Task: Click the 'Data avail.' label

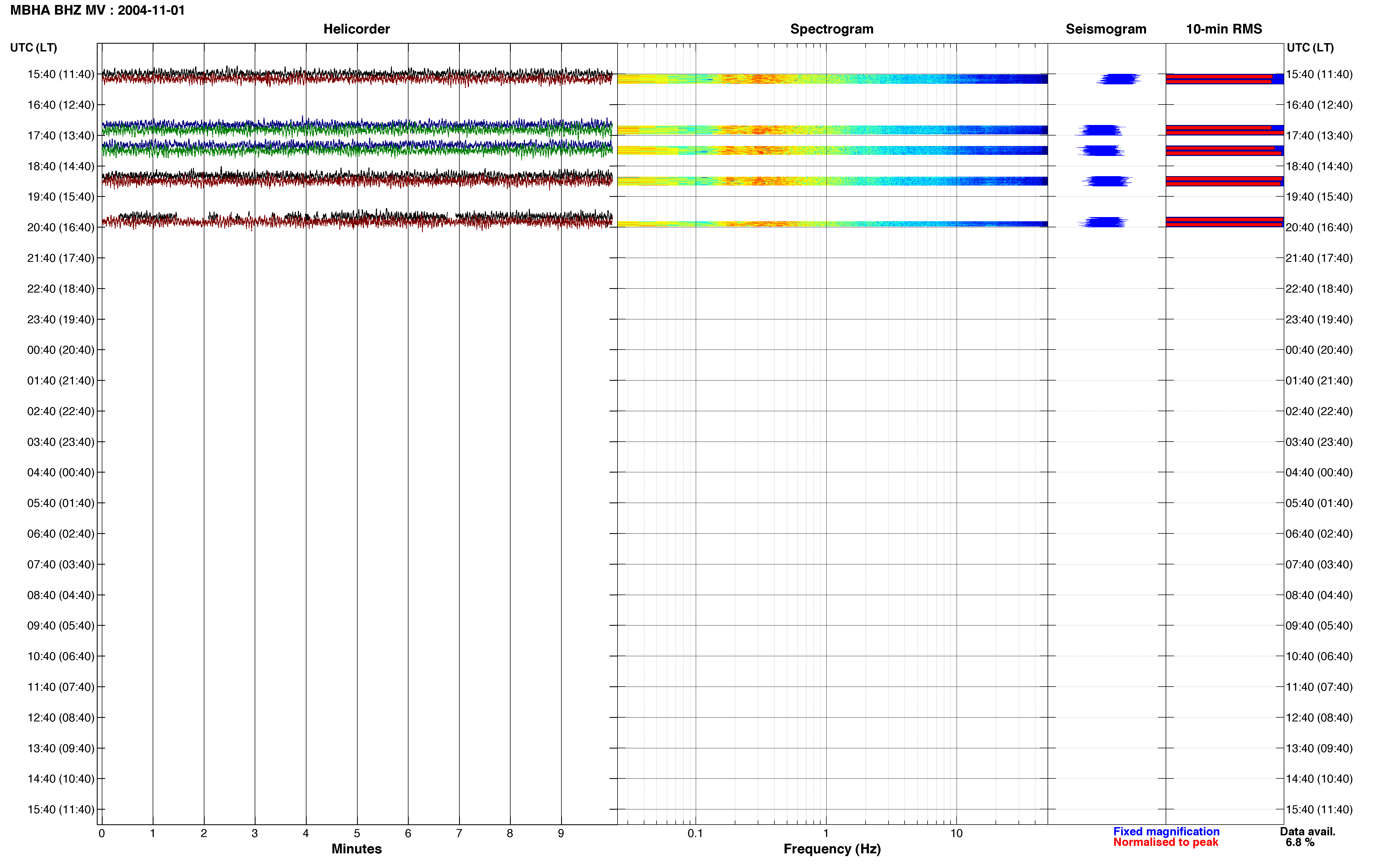Action: [x=1308, y=831]
